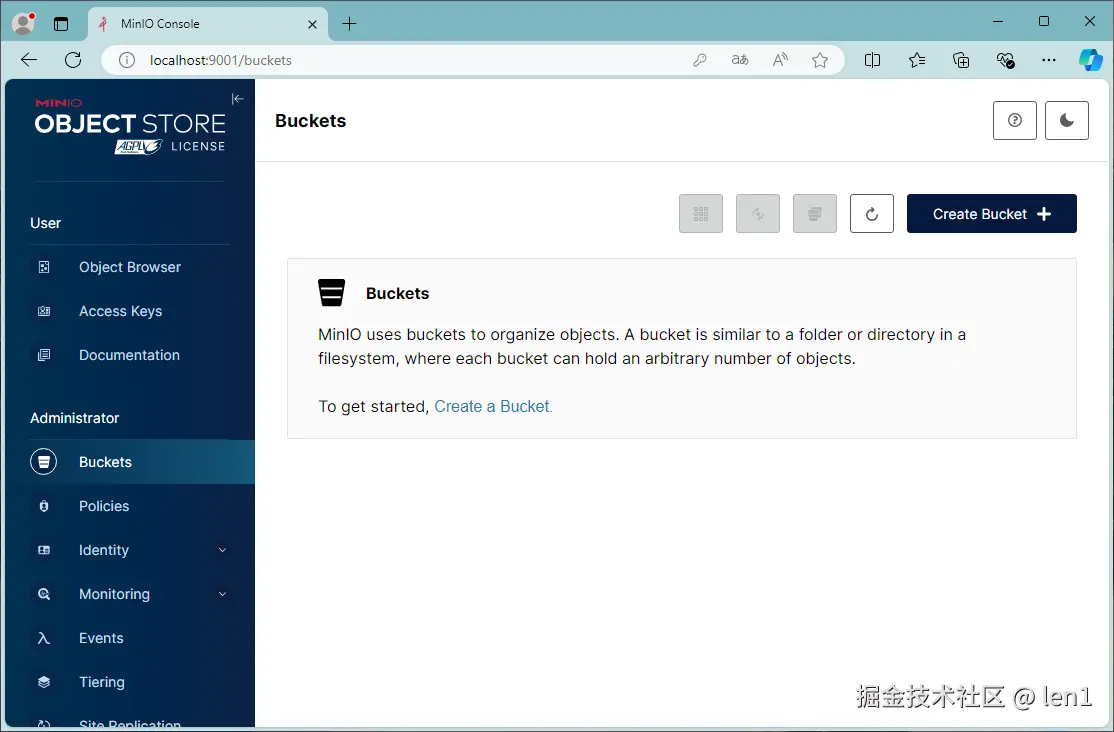
Task: Click the Identity icon
Action: click(44, 550)
